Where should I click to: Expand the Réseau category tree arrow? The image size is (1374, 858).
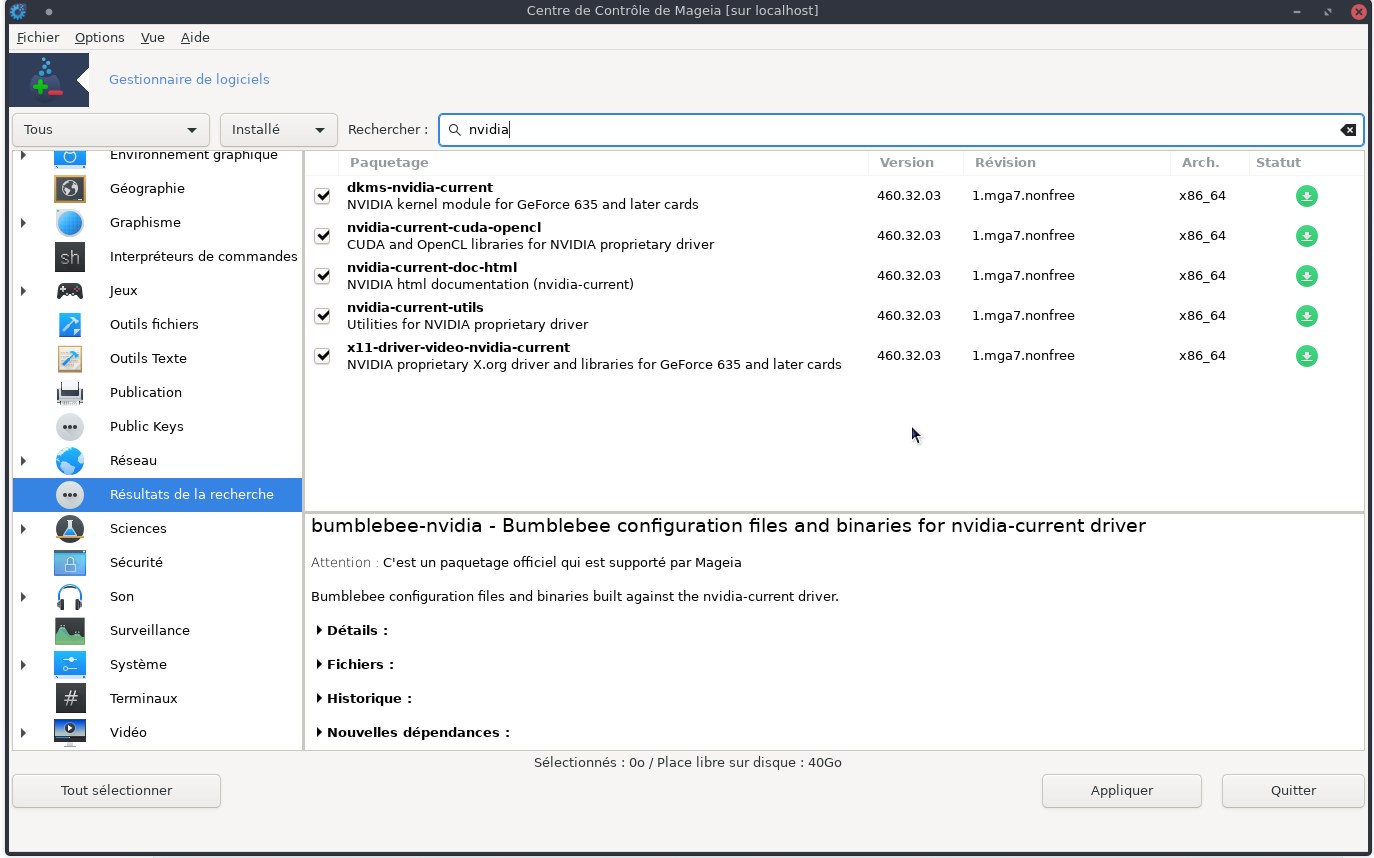23,460
